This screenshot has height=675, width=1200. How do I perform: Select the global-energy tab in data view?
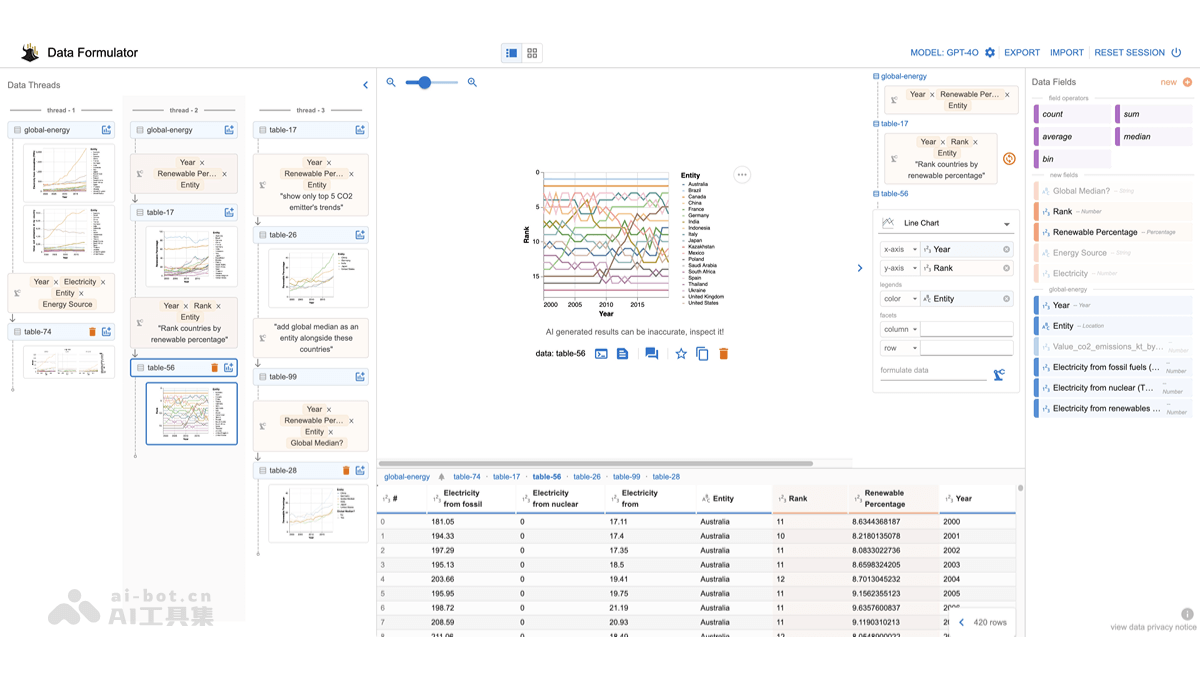pos(406,477)
